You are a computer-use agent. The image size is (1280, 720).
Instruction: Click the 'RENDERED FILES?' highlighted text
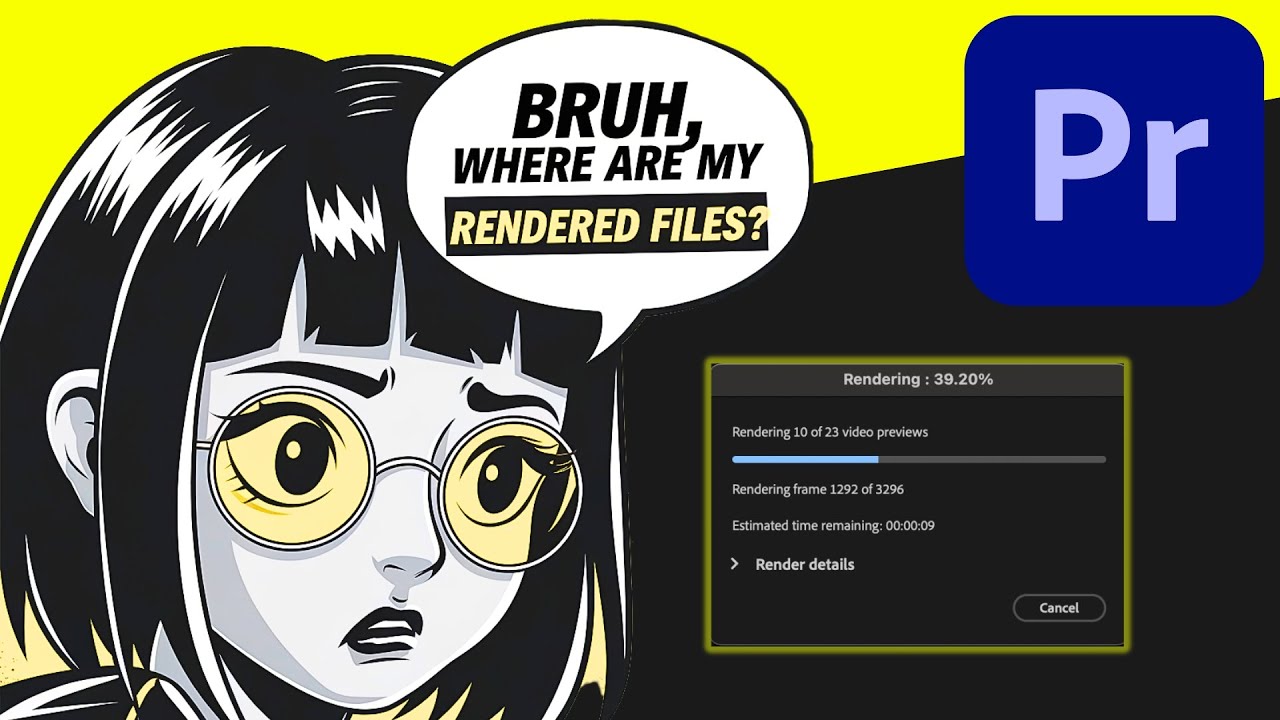click(608, 225)
